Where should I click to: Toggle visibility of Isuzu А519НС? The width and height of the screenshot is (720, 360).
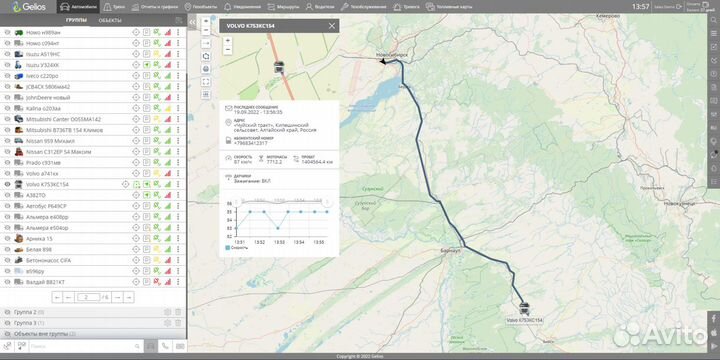coord(7,54)
